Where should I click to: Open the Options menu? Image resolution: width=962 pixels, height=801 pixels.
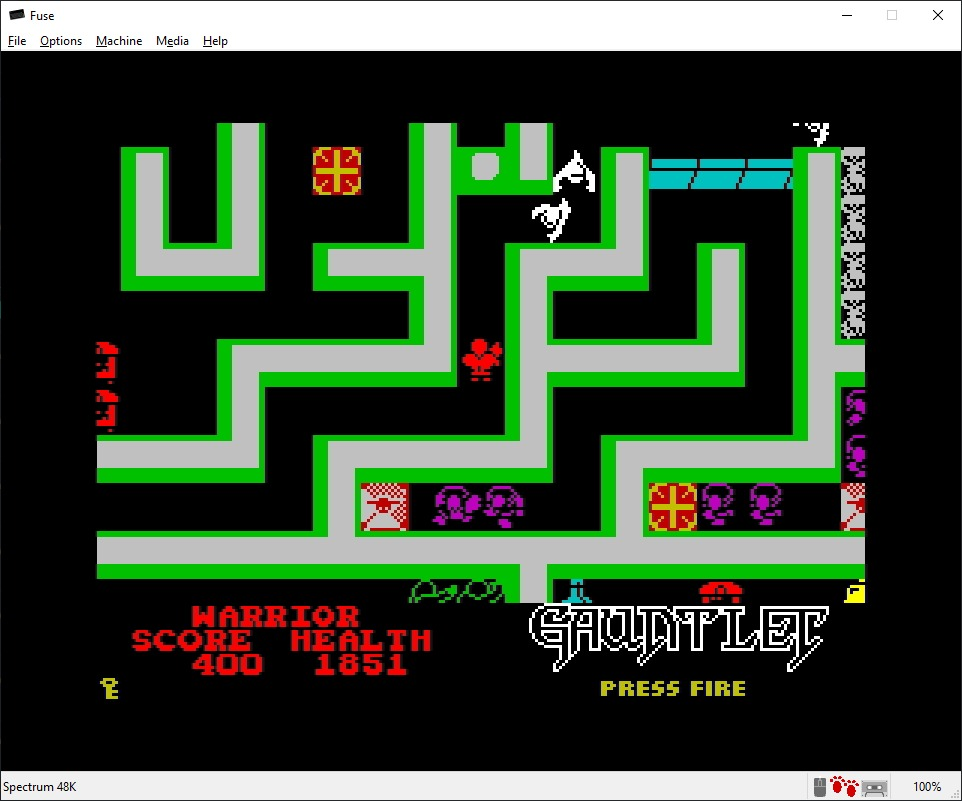click(61, 41)
